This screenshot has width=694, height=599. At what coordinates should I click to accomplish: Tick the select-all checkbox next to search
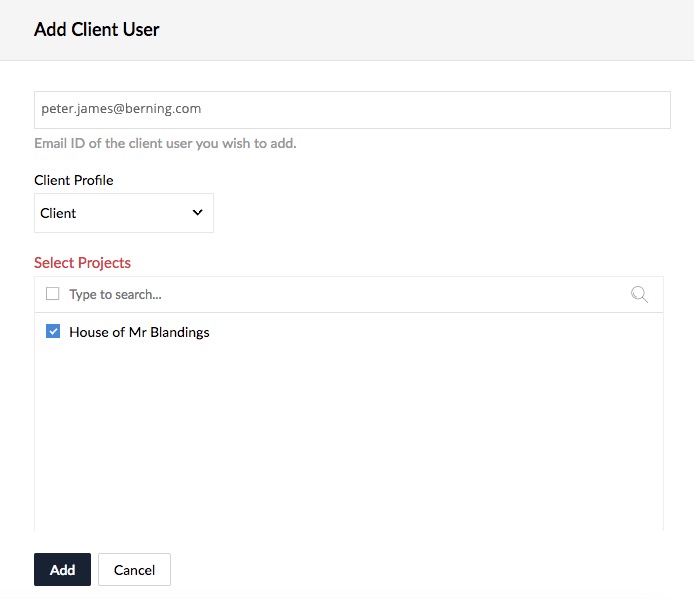point(53,294)
